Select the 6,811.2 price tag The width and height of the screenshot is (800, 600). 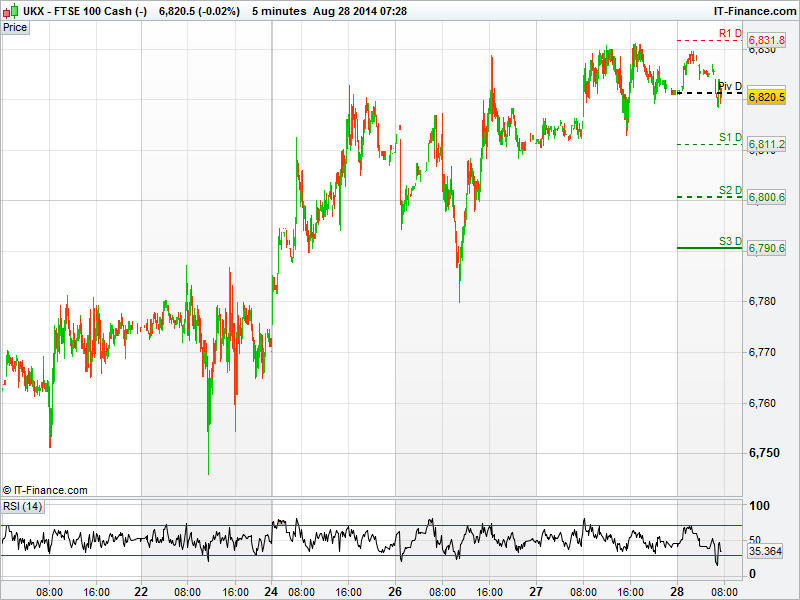pos(767,145)
